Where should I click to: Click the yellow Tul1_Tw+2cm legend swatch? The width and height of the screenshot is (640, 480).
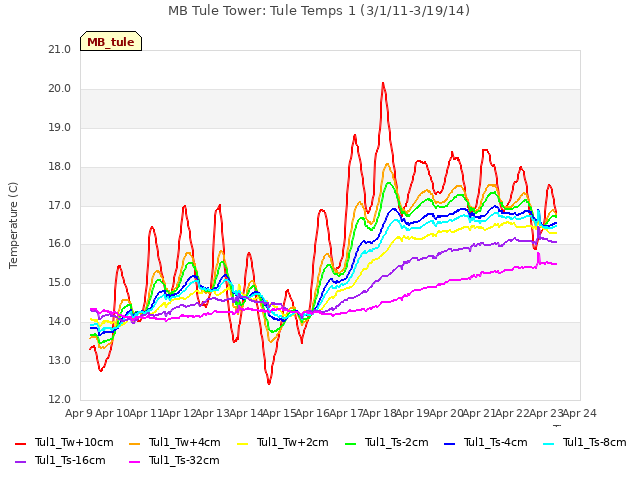(x=242, y=443)
